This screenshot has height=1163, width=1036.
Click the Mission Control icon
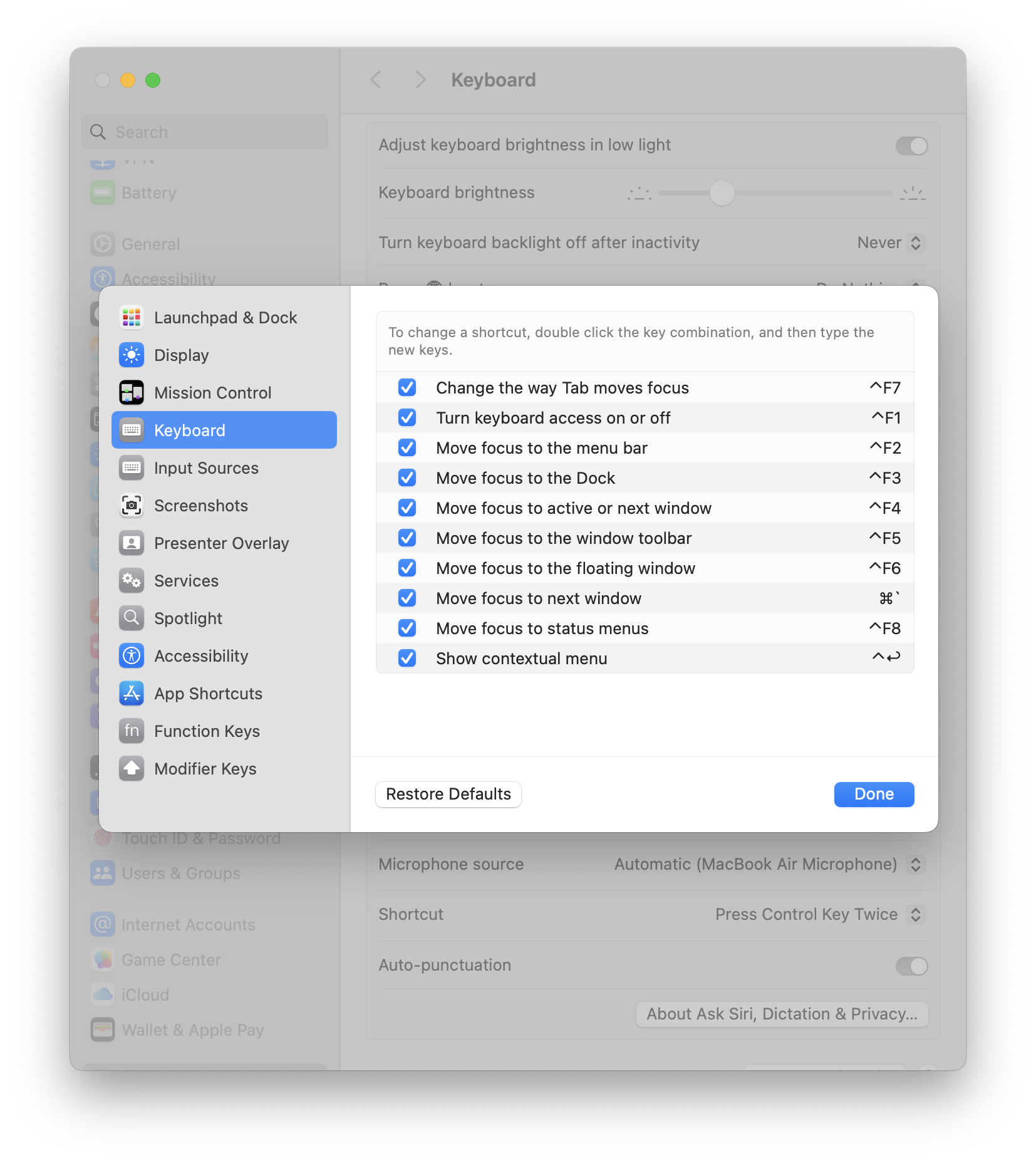pyautogui.click(x=132, y=393)
